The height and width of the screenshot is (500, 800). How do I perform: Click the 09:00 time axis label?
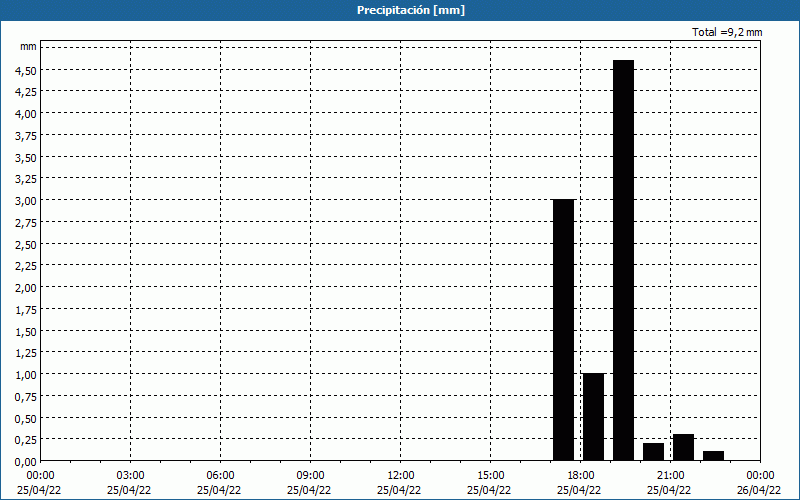(x=310, y=476)
